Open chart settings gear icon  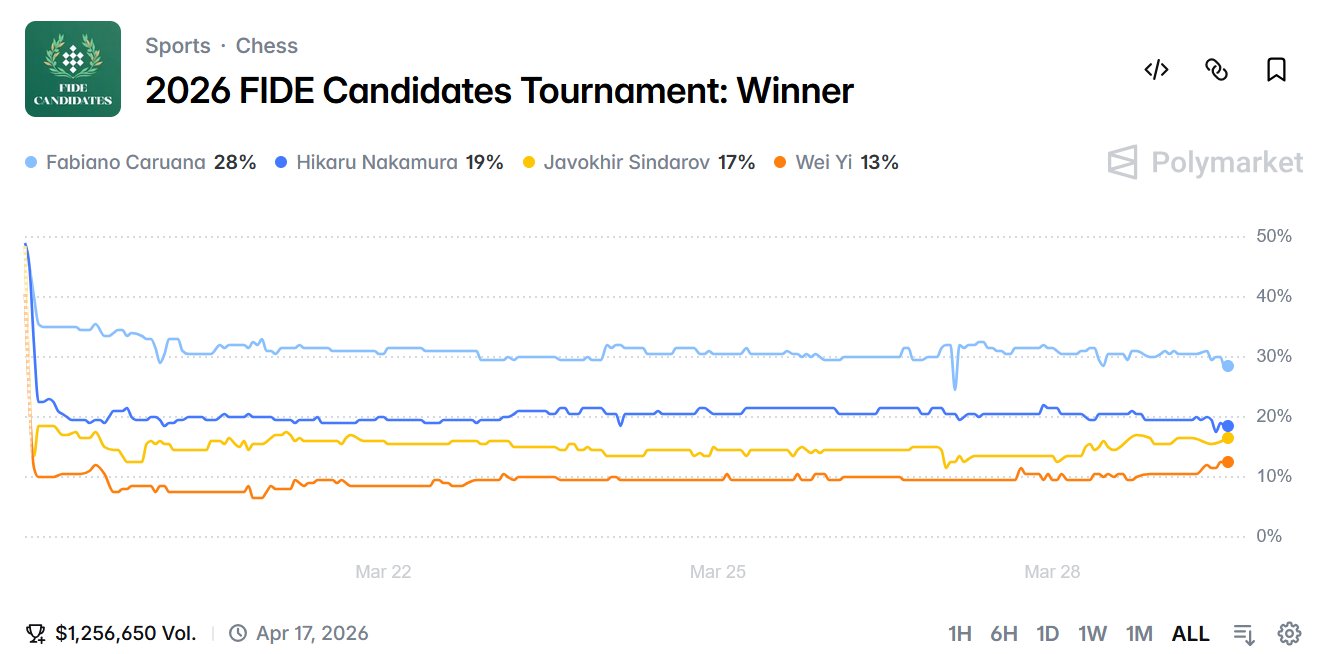[x=1289, y=633]
